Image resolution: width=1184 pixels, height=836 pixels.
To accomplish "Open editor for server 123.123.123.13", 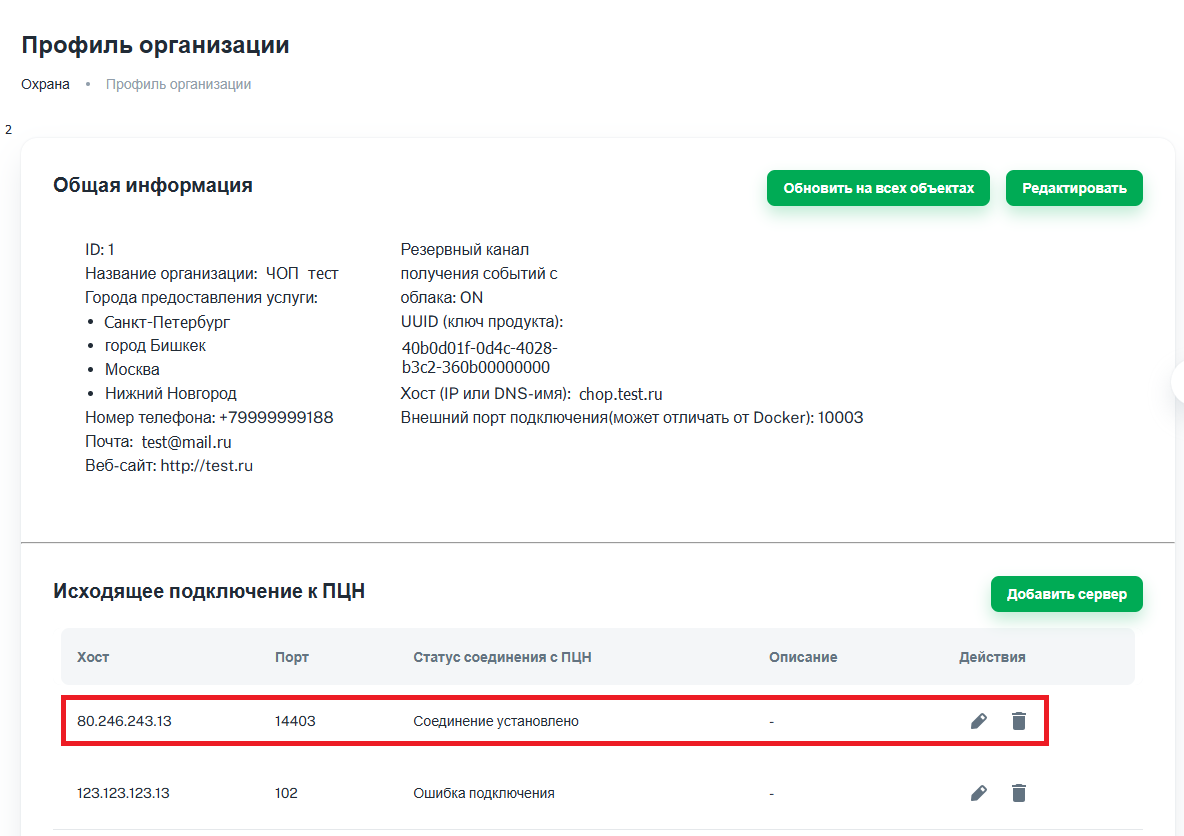I will [979, 793].
